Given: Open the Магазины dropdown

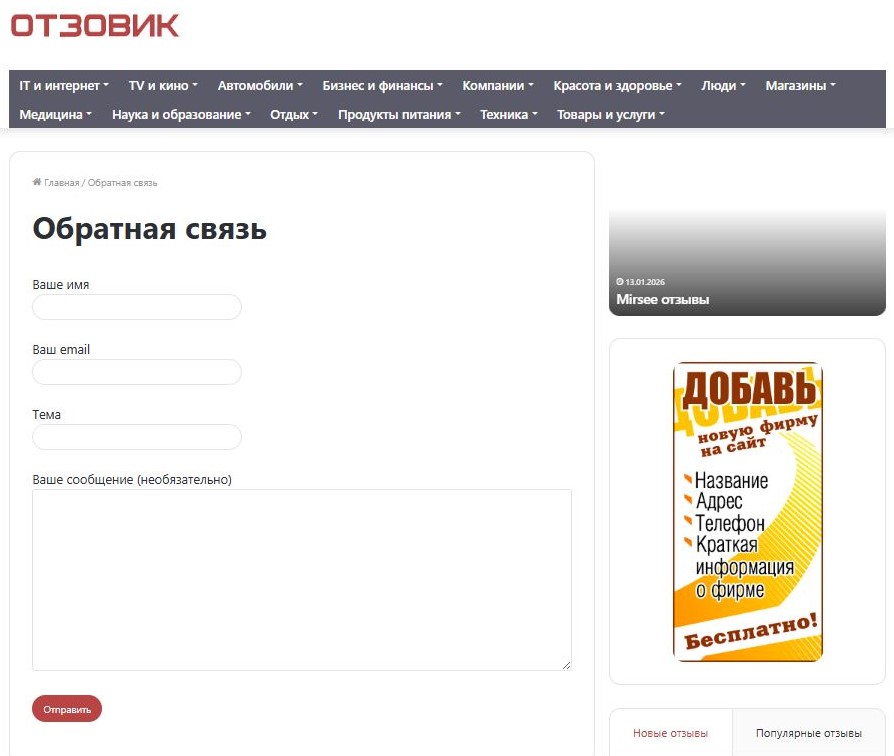Looking at the screenshot, I should coord(800,86).
